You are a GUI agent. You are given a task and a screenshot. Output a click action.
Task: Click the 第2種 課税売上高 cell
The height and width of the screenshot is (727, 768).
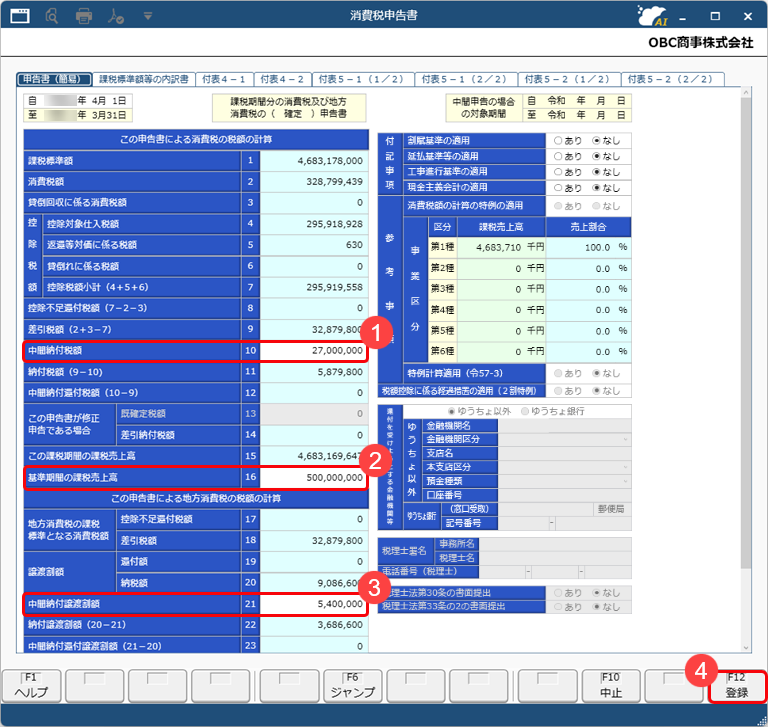501,268
